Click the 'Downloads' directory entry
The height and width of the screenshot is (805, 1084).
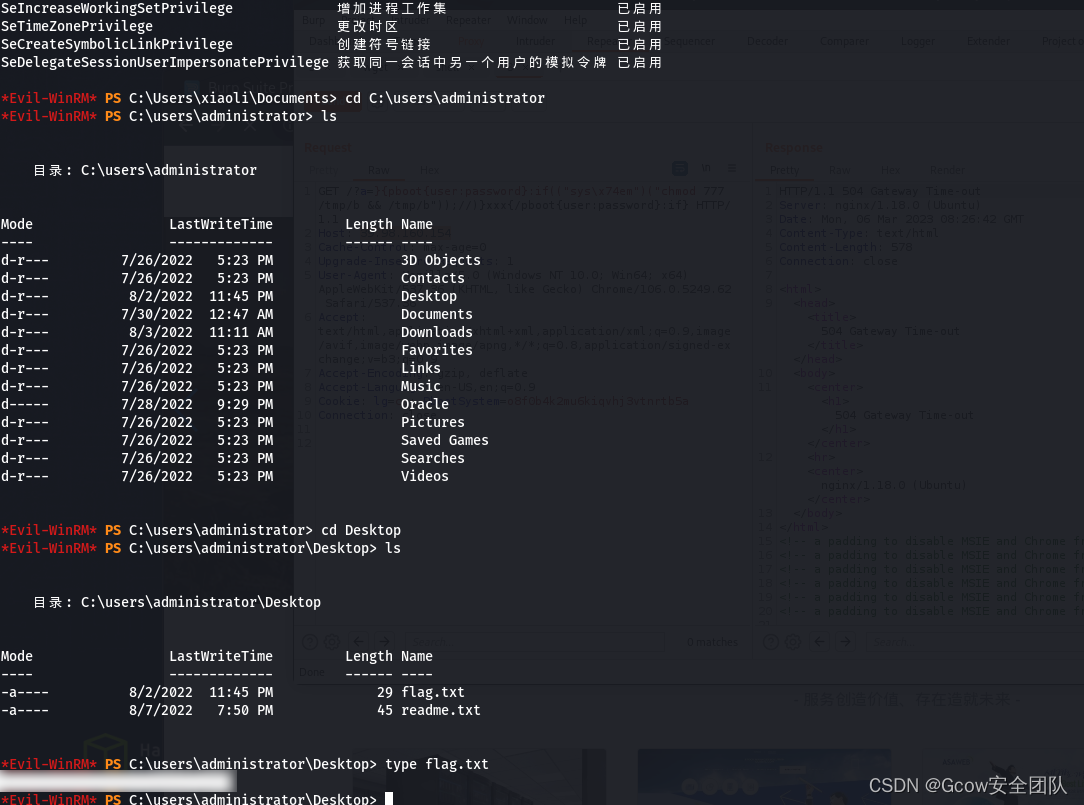pyautogui.click(x=437, y=332)
